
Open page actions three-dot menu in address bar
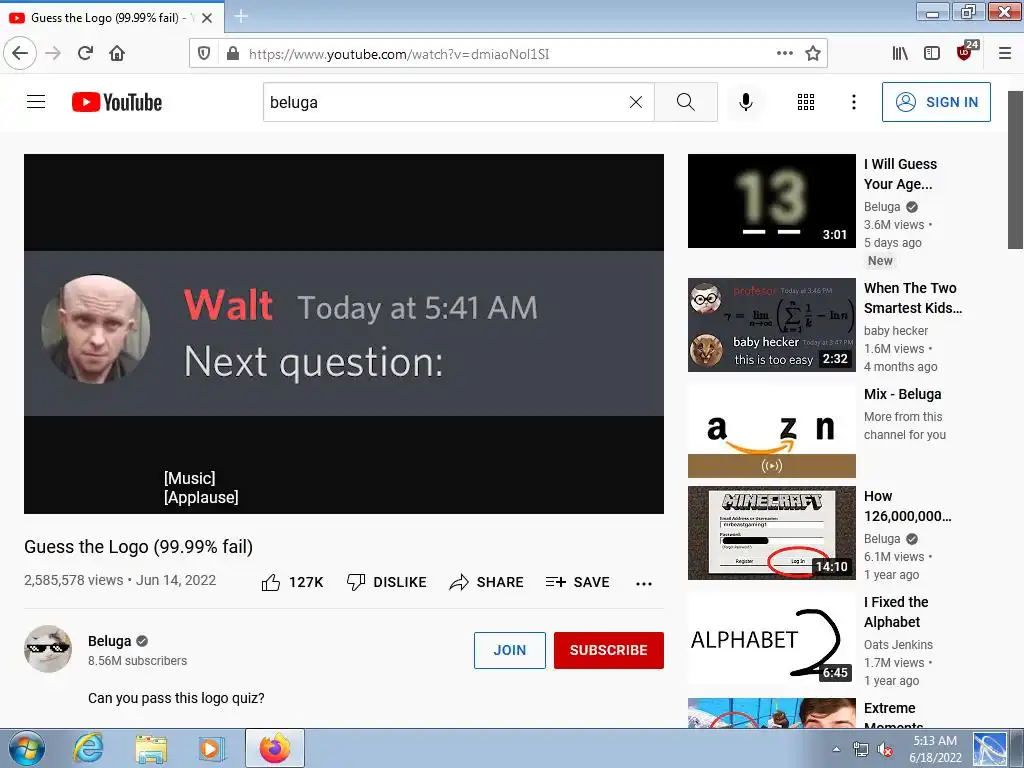click(785, 53)
